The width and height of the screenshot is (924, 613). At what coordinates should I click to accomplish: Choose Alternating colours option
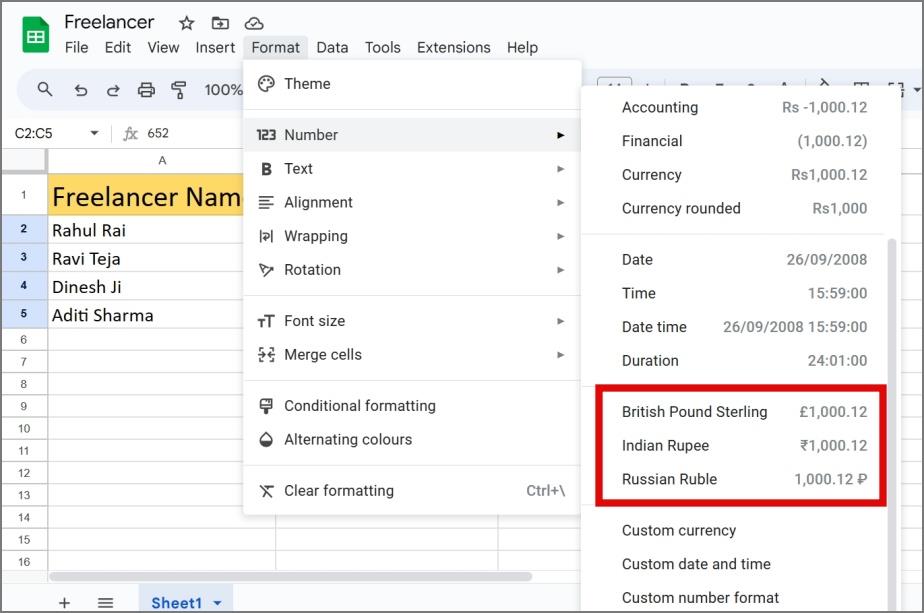click(x=412, y=439)
